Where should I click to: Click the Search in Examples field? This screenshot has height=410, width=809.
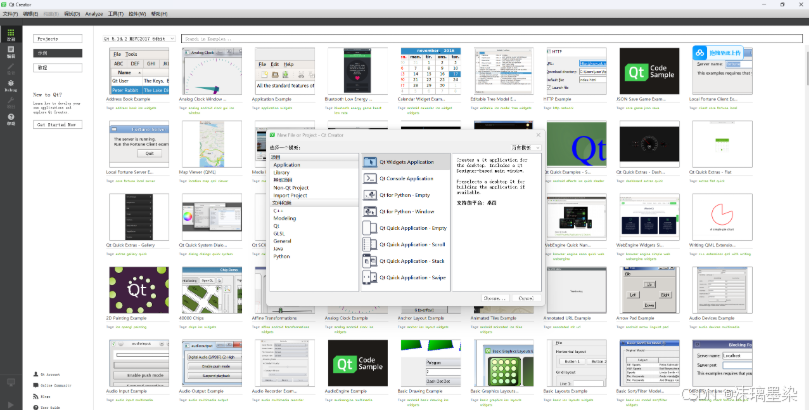[x=492, y=39]
